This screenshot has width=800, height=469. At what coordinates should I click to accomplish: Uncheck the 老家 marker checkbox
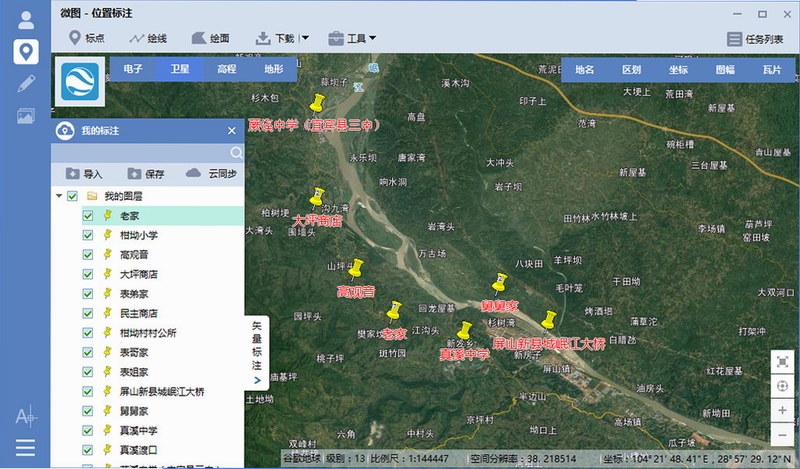pyautogui.click(x=88, y=216)
